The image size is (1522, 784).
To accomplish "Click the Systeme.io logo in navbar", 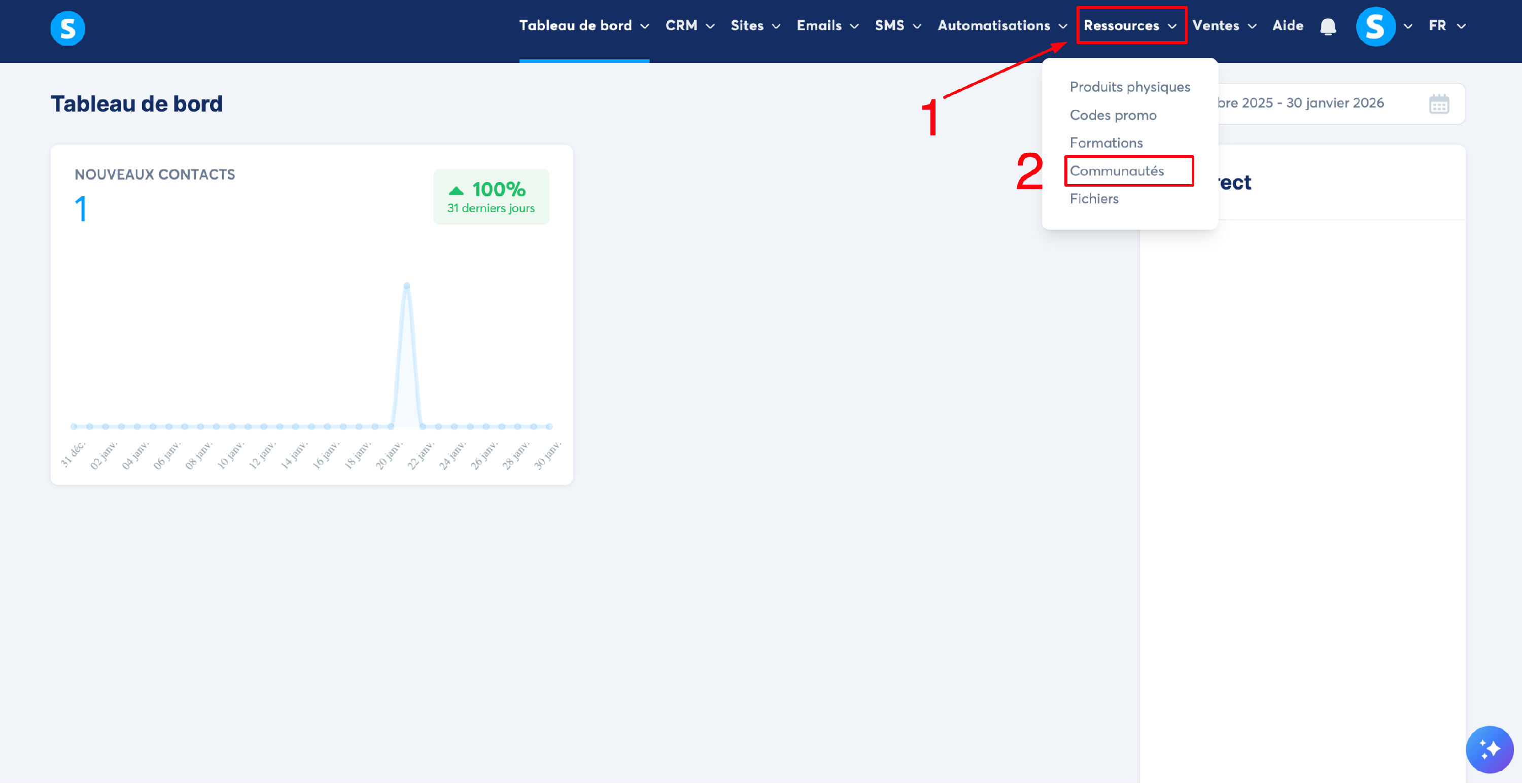I will click(67, 28).
